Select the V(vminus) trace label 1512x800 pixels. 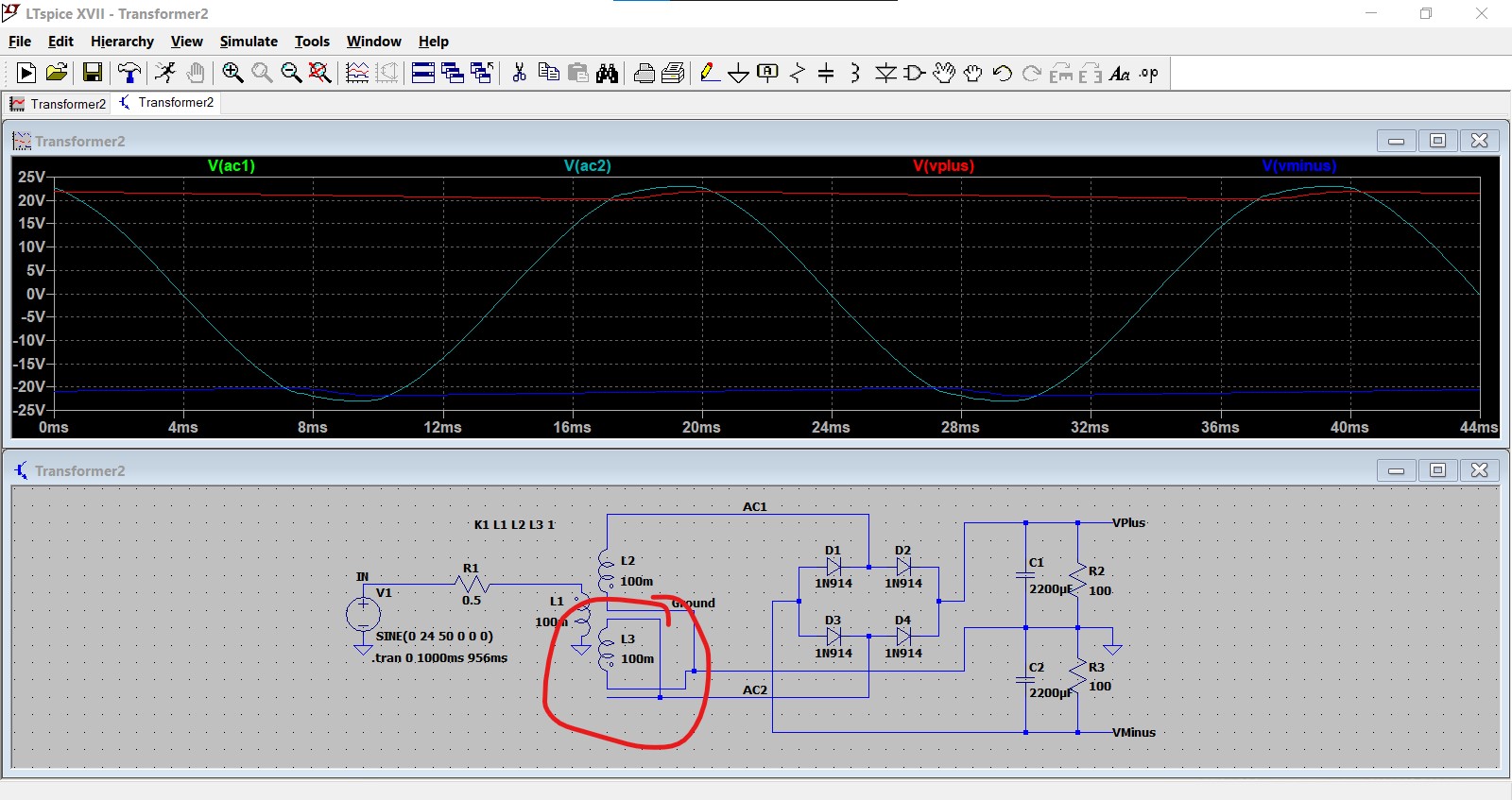pos(1299,165)
